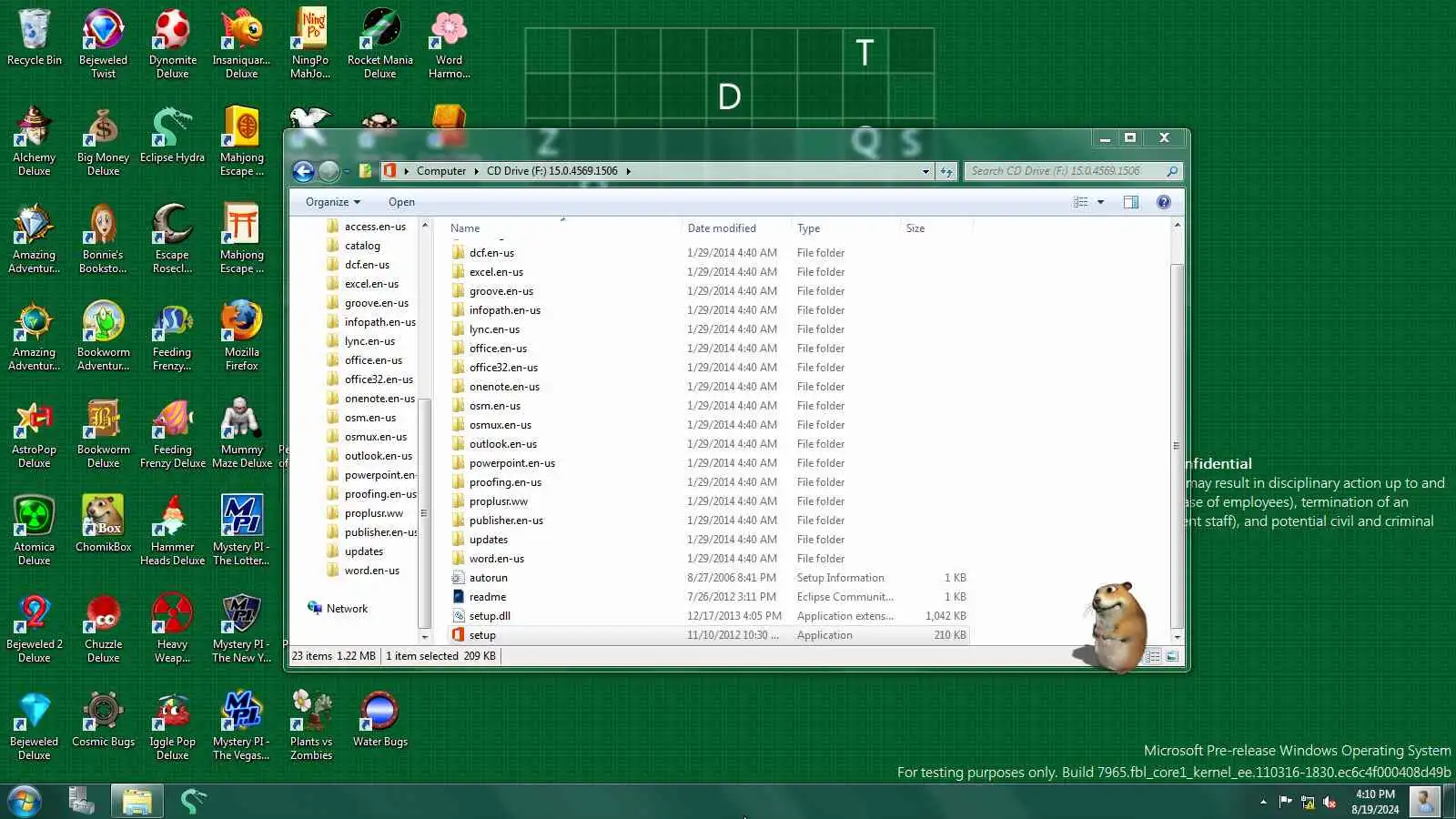
Task: Click the Hammer Heads Deluxe icon
Action: pyautogui.click(x=172, y=531)
